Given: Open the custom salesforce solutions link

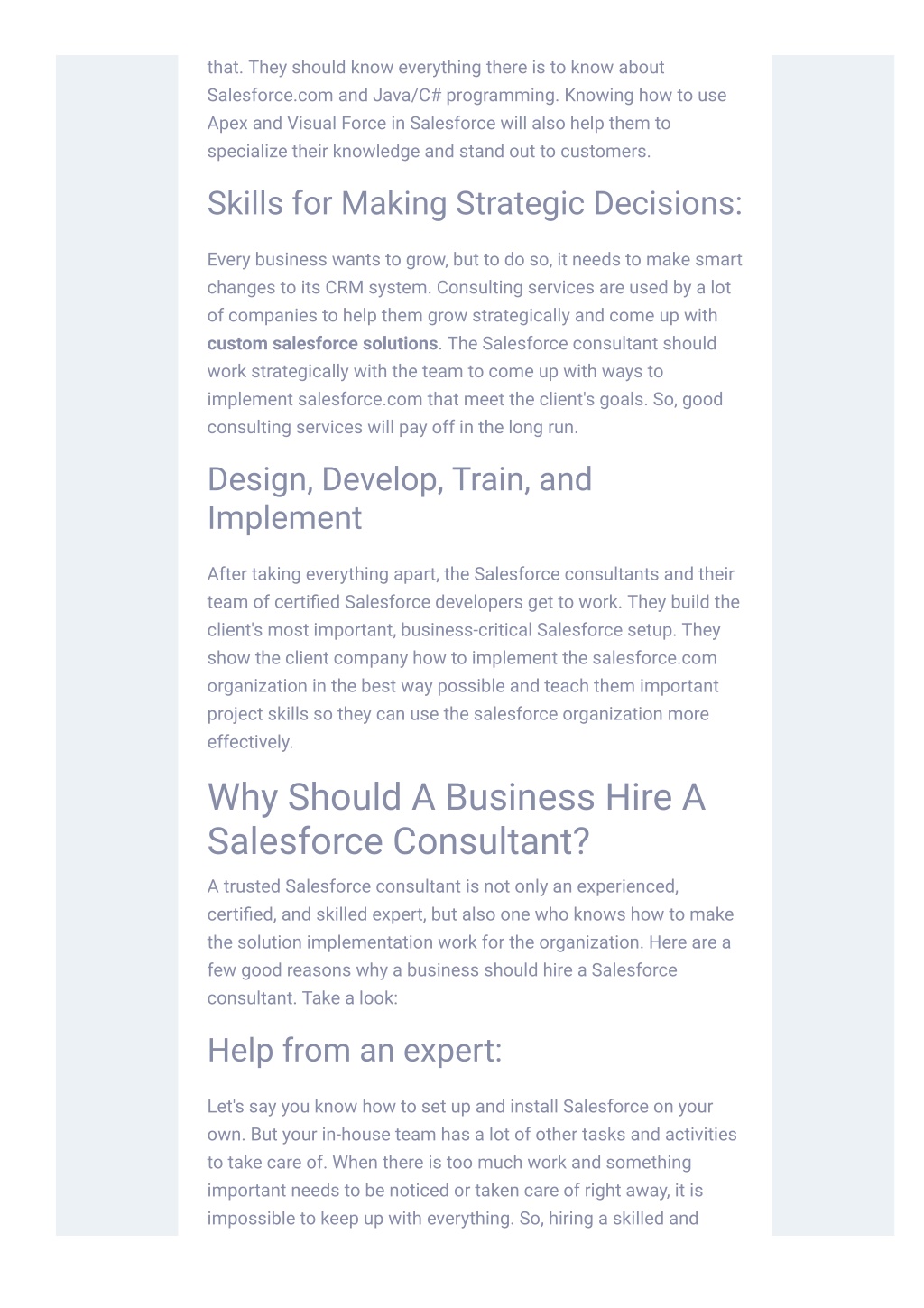Looking at the screenshot, I should coord(322,344).
